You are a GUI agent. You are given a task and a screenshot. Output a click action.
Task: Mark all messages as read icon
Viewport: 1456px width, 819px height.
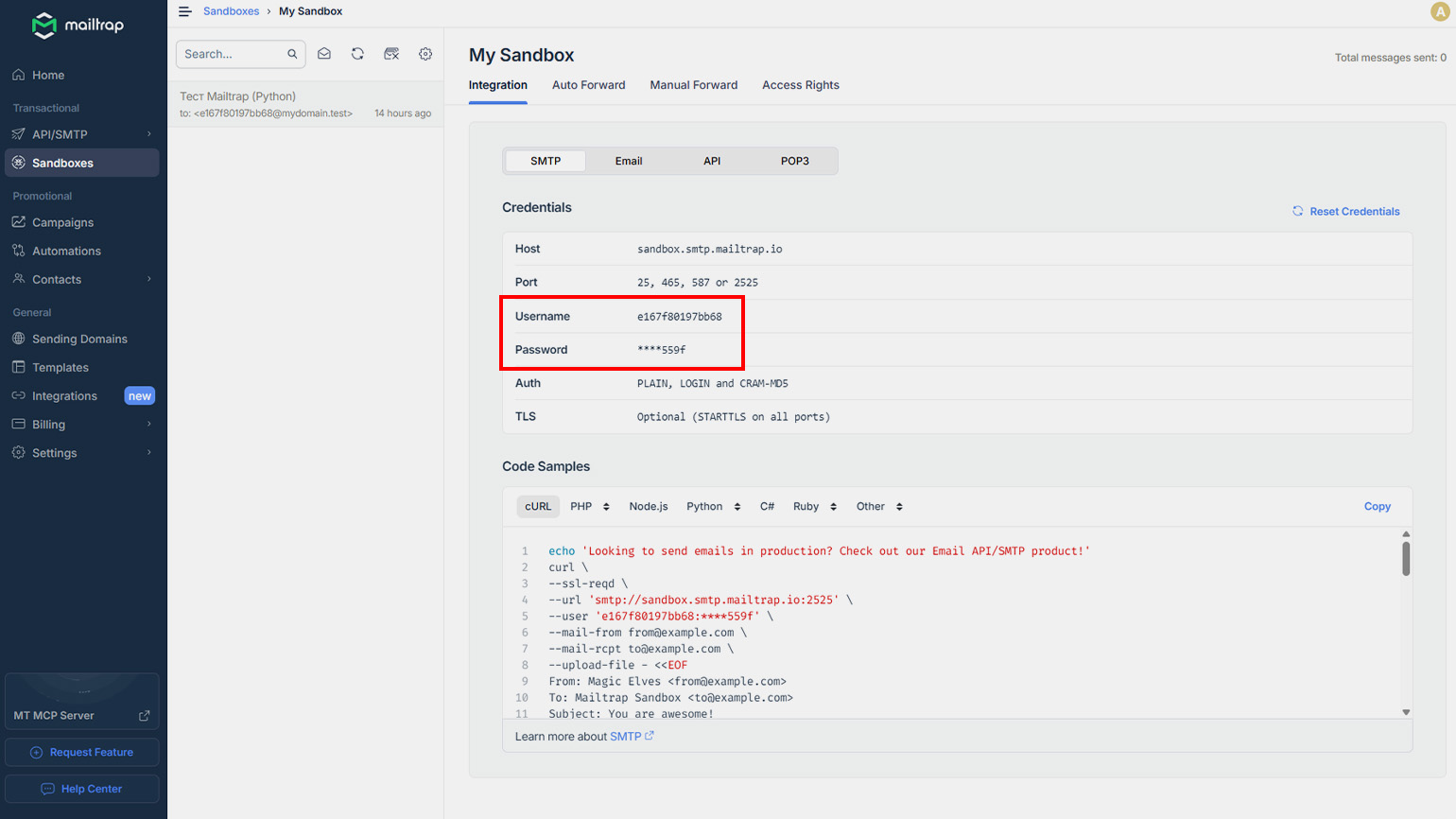point(324,54)
